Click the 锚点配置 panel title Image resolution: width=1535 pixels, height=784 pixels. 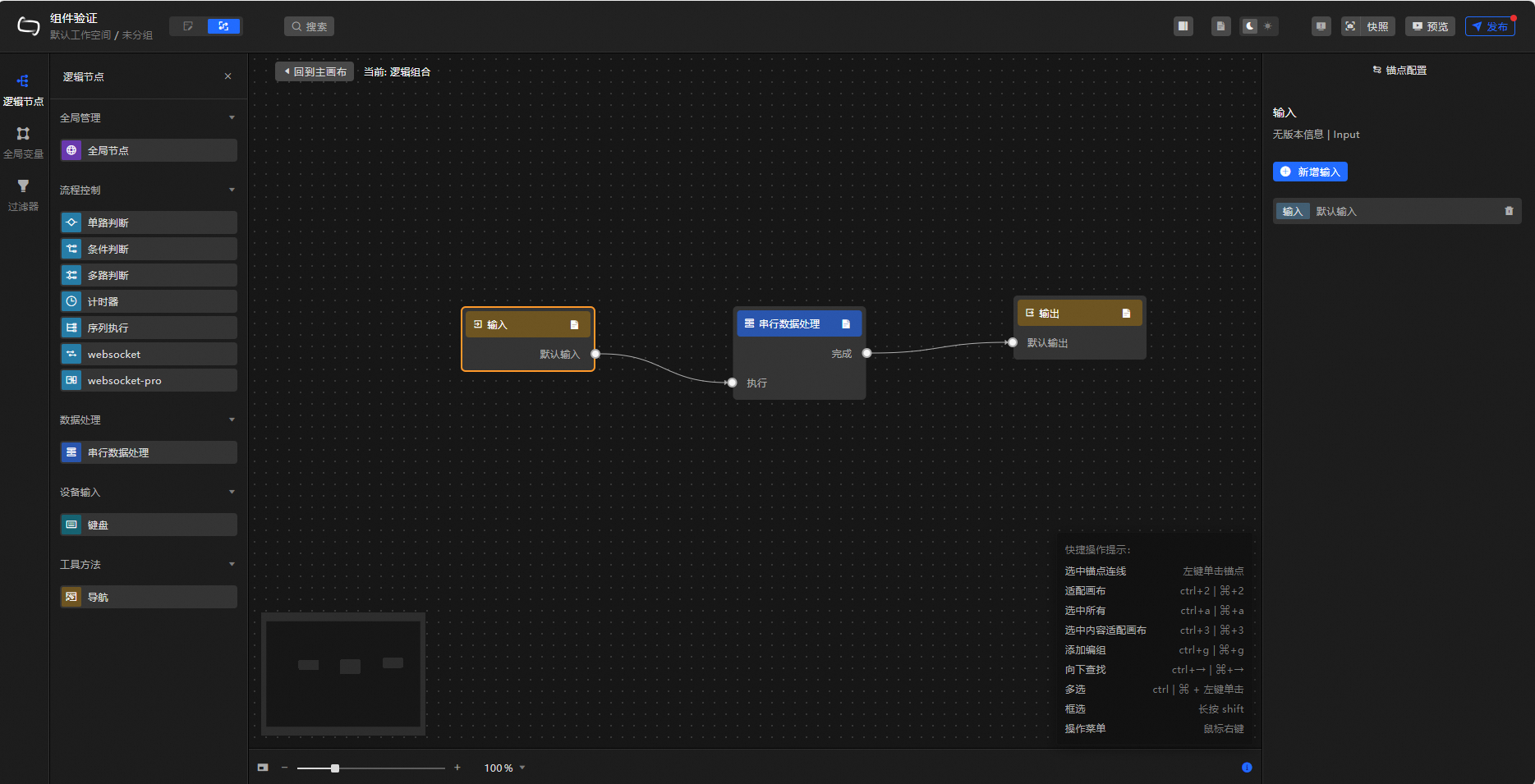pyautogui.click(x=1399, y=71)
